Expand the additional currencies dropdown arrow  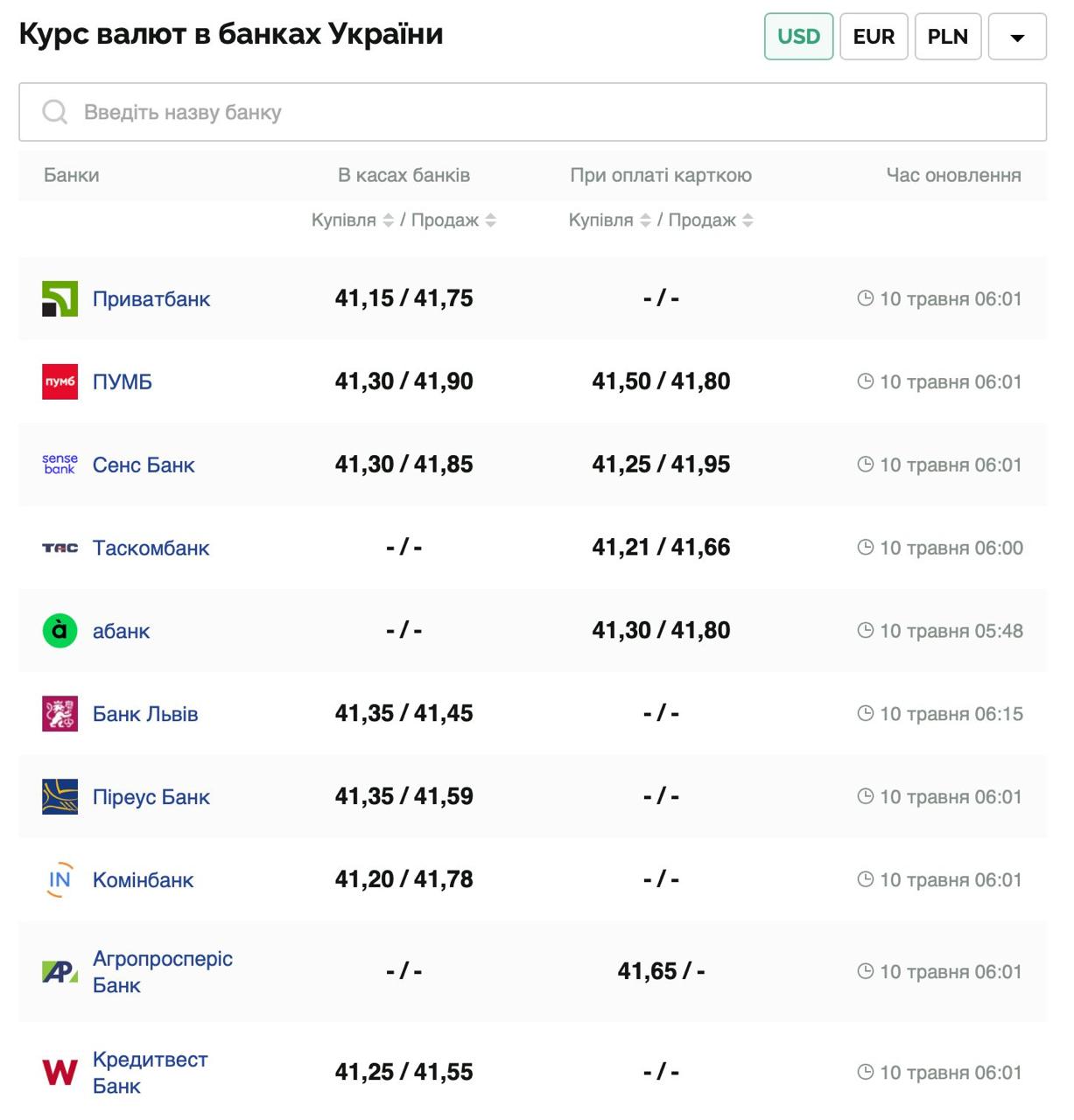click(1016, 37)
